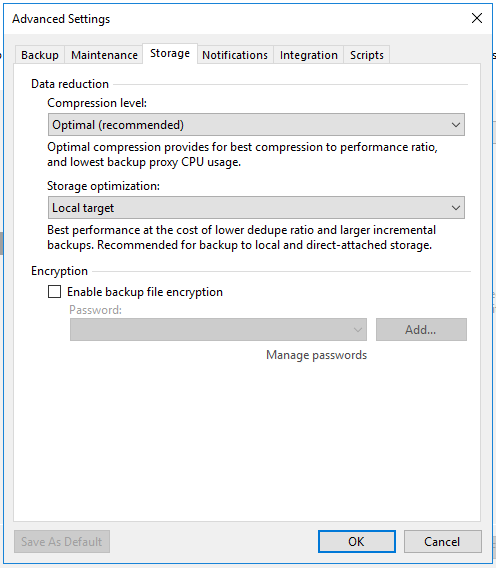The width and height of the screenshot is (496, 568).
Task: Click the 'Enable backup file encryption' label text
Action: (145, 292)
